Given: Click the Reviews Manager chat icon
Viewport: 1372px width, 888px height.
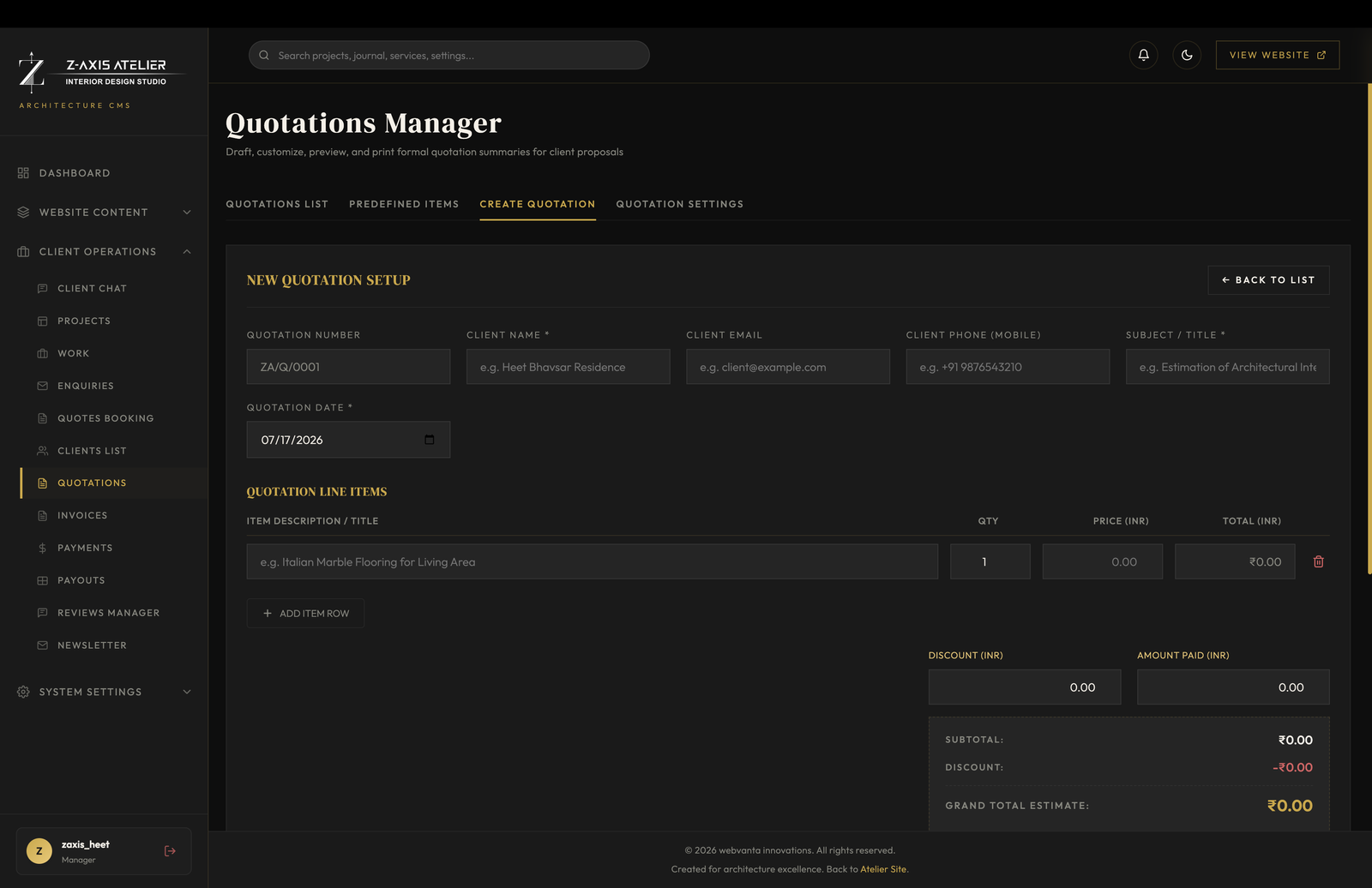Looking at the screenshot, I should coord(43,613).
